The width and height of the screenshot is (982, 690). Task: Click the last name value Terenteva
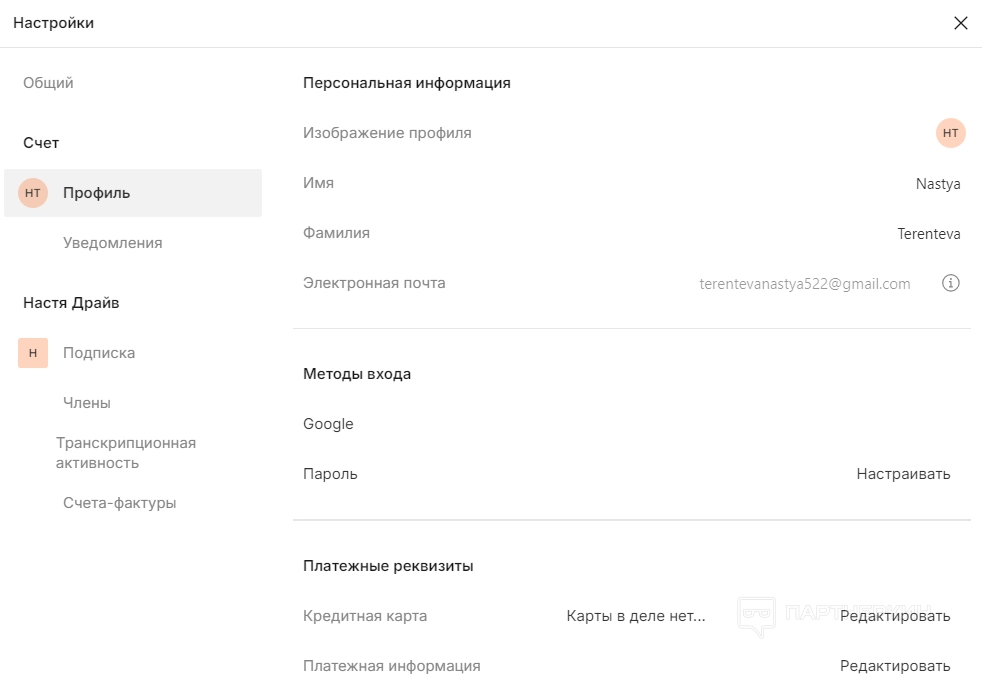929,234
